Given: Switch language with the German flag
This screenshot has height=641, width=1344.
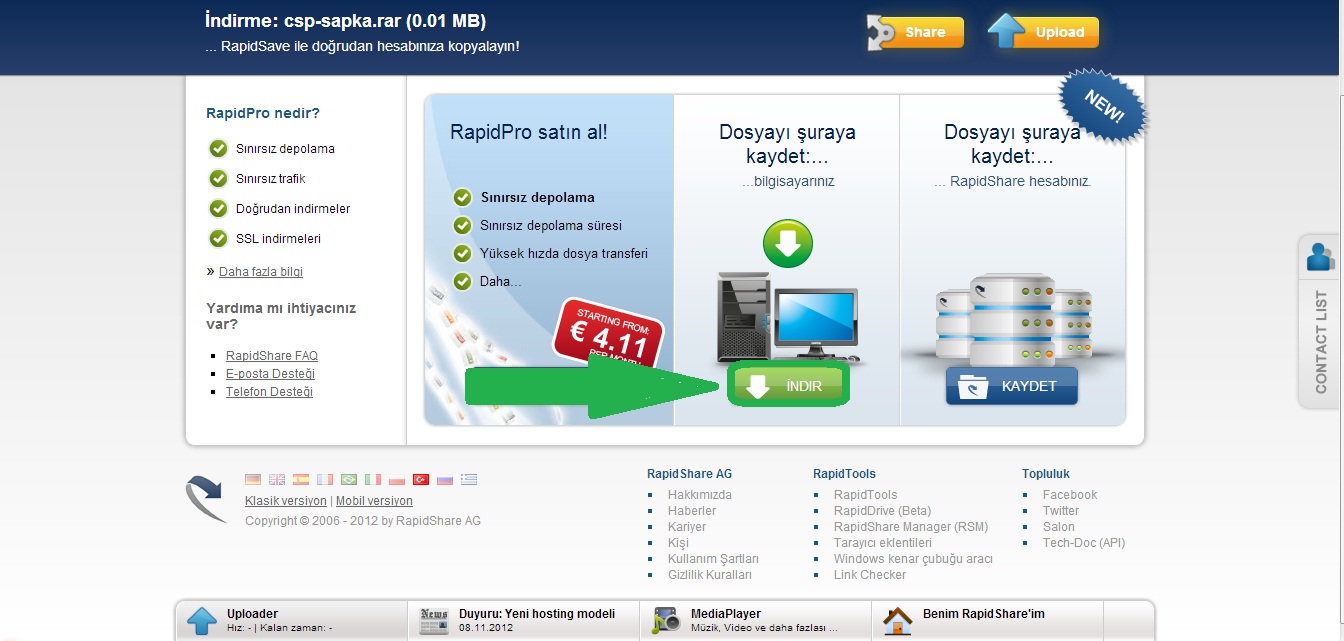Looking at the screenshot, I should pyautogui.click(x=253, y=480).
